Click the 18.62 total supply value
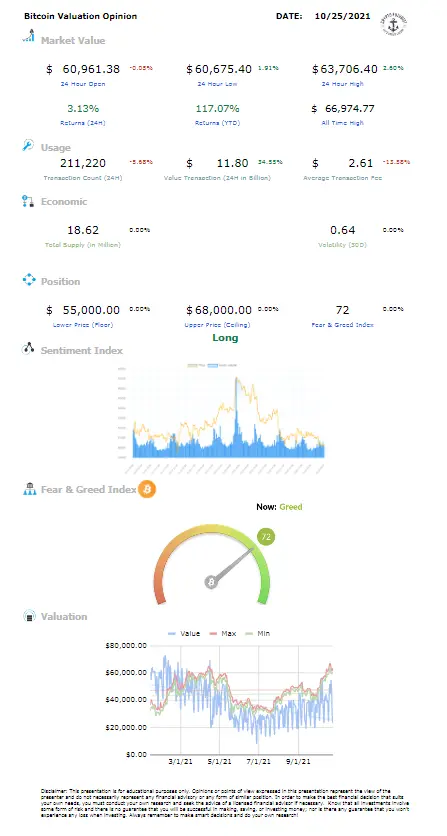 point(83,230)
